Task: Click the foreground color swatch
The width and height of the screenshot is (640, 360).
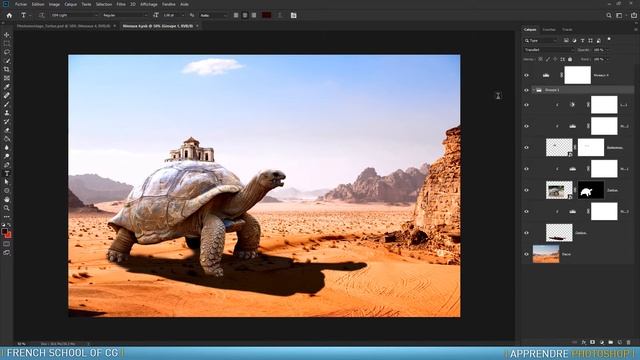Action: click(4, 231)
